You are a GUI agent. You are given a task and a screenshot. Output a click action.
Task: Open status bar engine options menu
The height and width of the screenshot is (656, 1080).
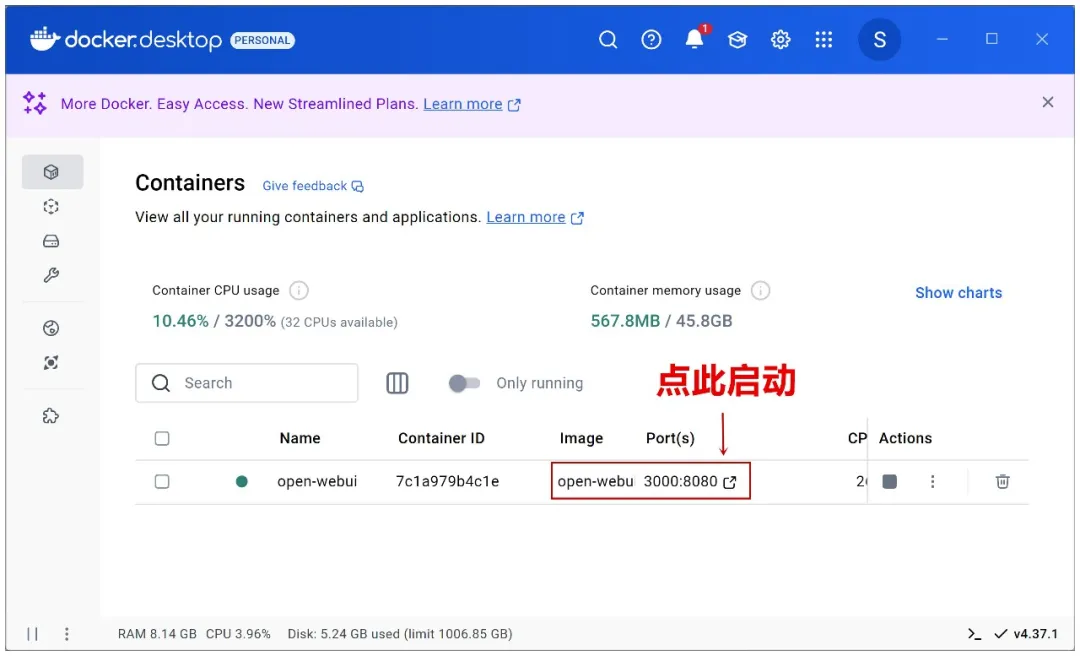pos(67,634)
